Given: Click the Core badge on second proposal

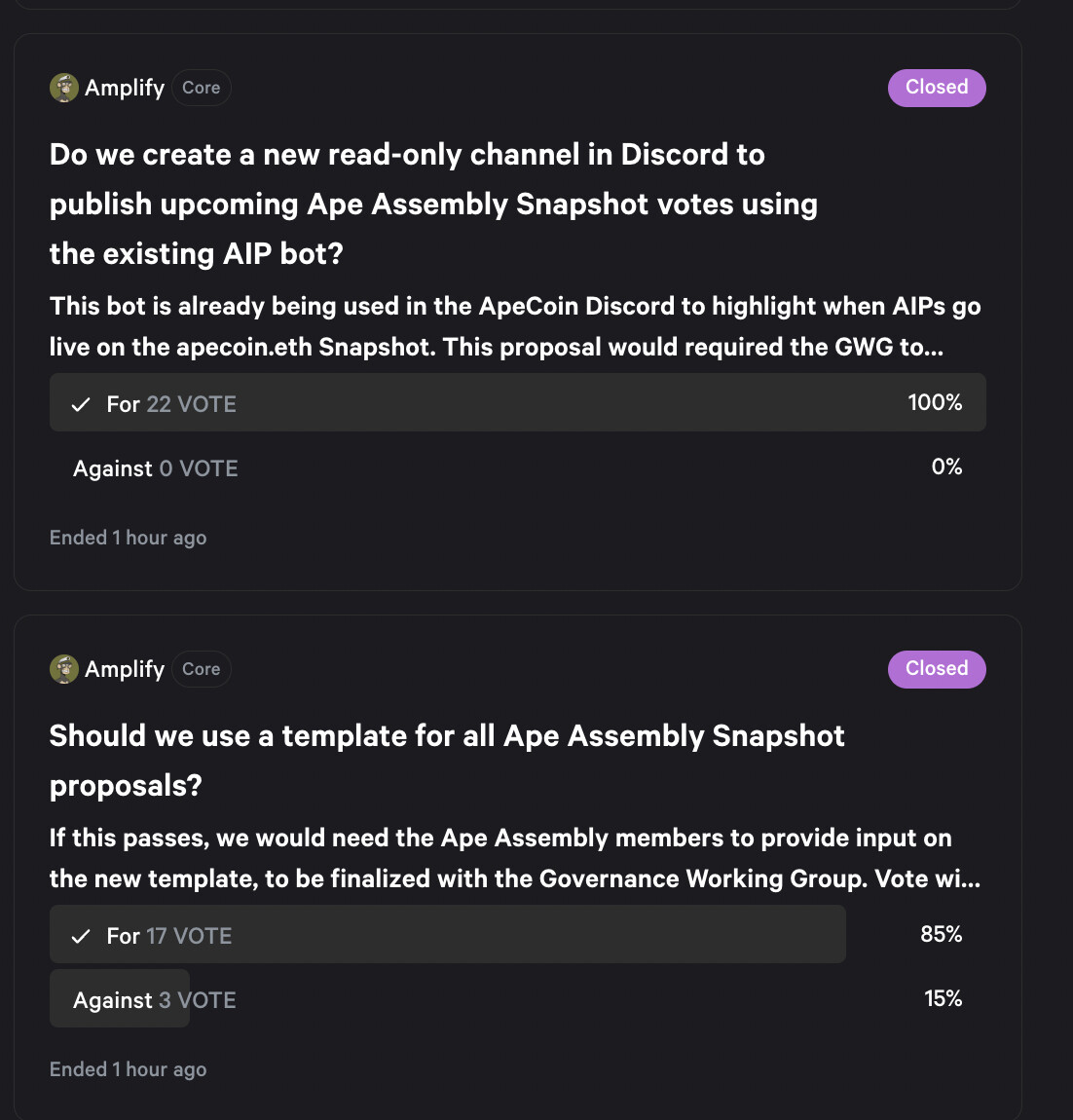Looking at the screenshot, I should click(202, 669).
